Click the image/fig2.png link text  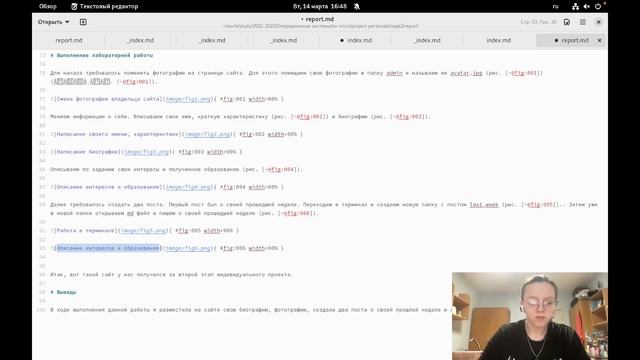tap(207, 134)
